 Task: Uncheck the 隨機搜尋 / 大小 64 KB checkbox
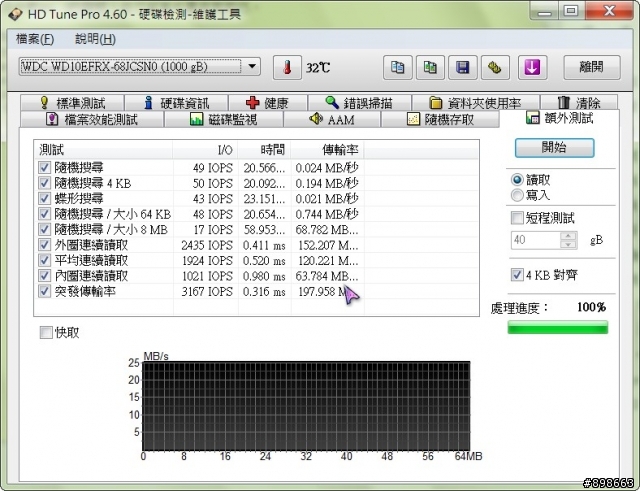44,214
